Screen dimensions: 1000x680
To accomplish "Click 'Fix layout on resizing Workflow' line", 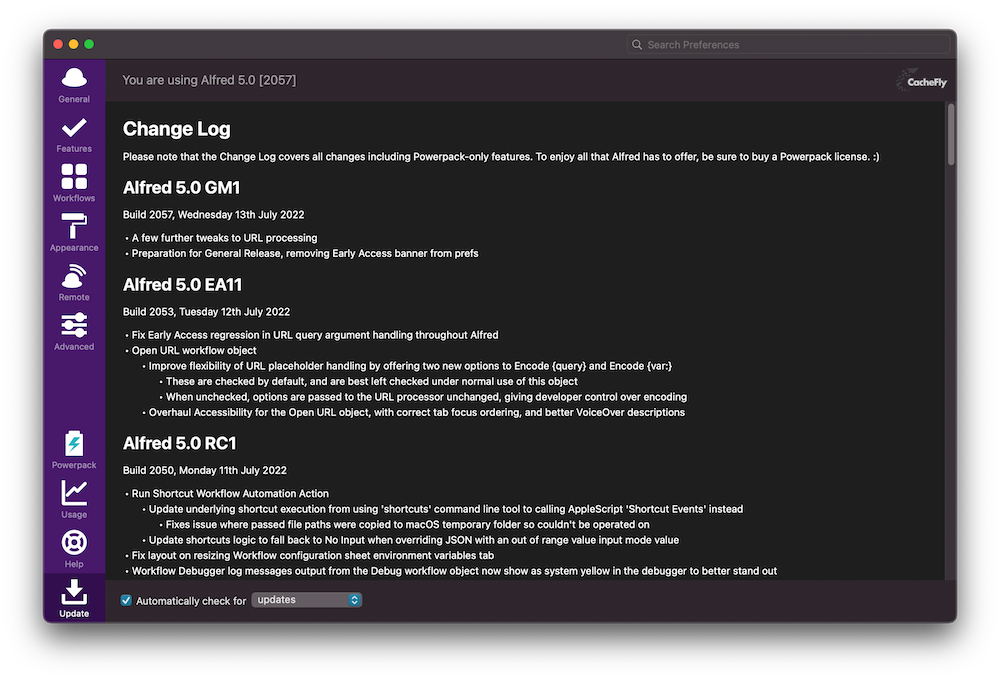I will (312, 555).
